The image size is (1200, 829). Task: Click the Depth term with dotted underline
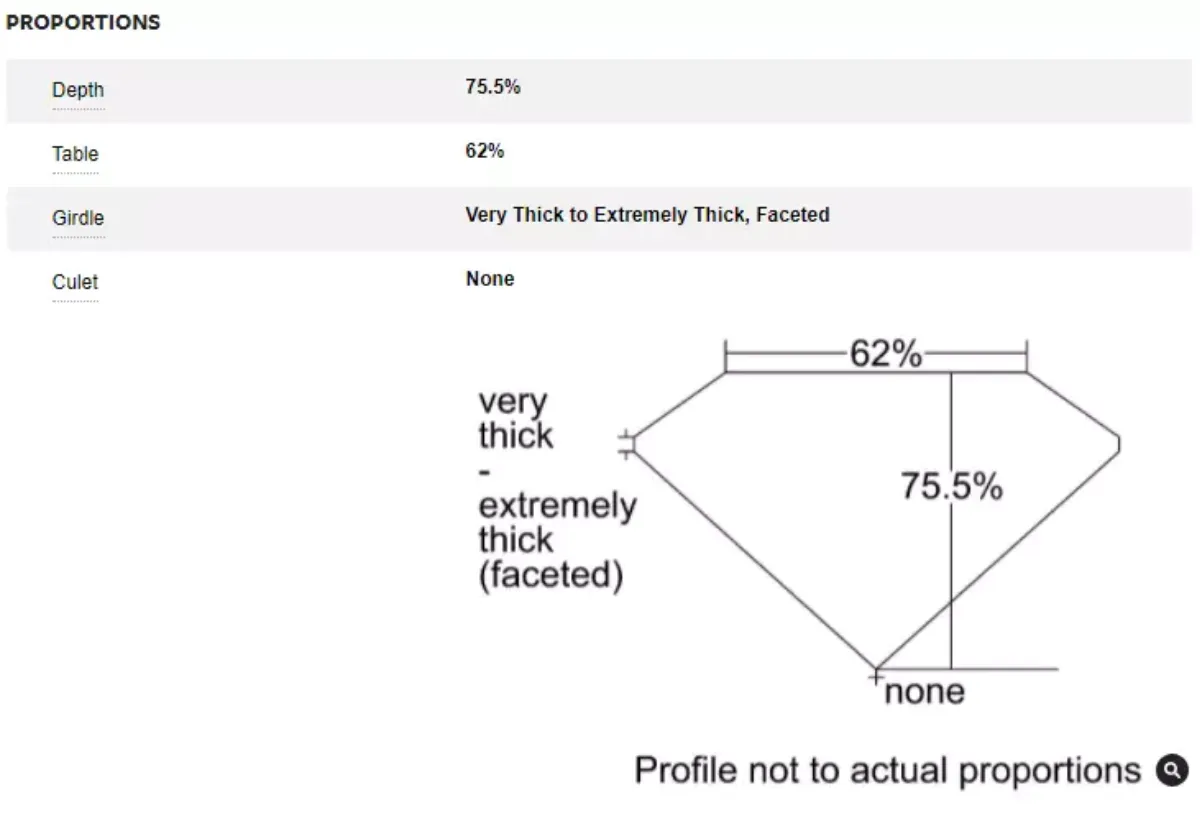pos(78,90)
